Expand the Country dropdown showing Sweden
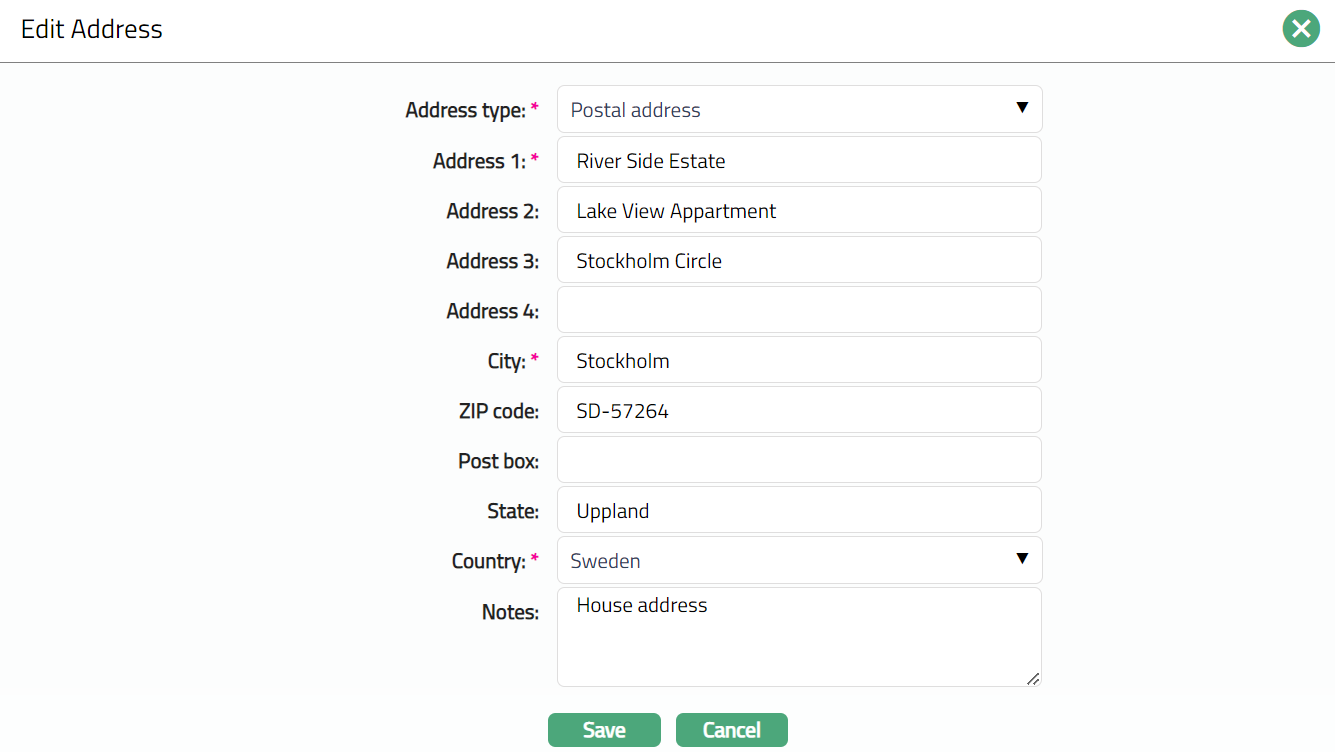 coord(799,561)
